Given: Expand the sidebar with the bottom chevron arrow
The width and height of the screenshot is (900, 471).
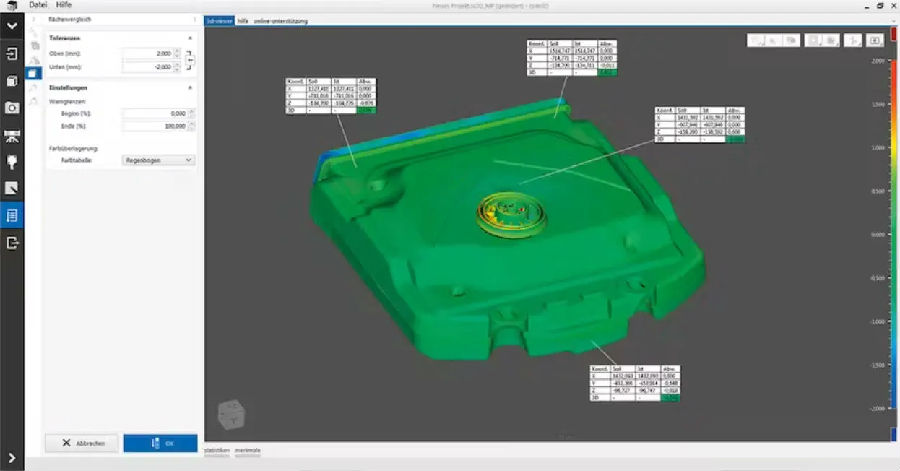Looking at the screenshot, I should 11,458.
